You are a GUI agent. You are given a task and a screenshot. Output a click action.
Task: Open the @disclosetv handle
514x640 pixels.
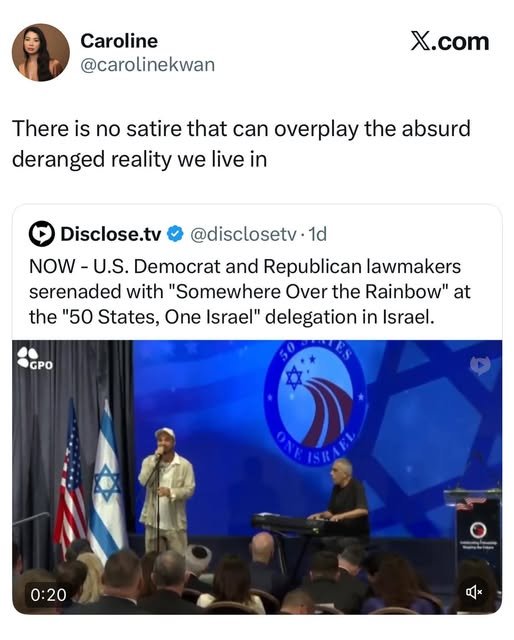click(243, 234)
